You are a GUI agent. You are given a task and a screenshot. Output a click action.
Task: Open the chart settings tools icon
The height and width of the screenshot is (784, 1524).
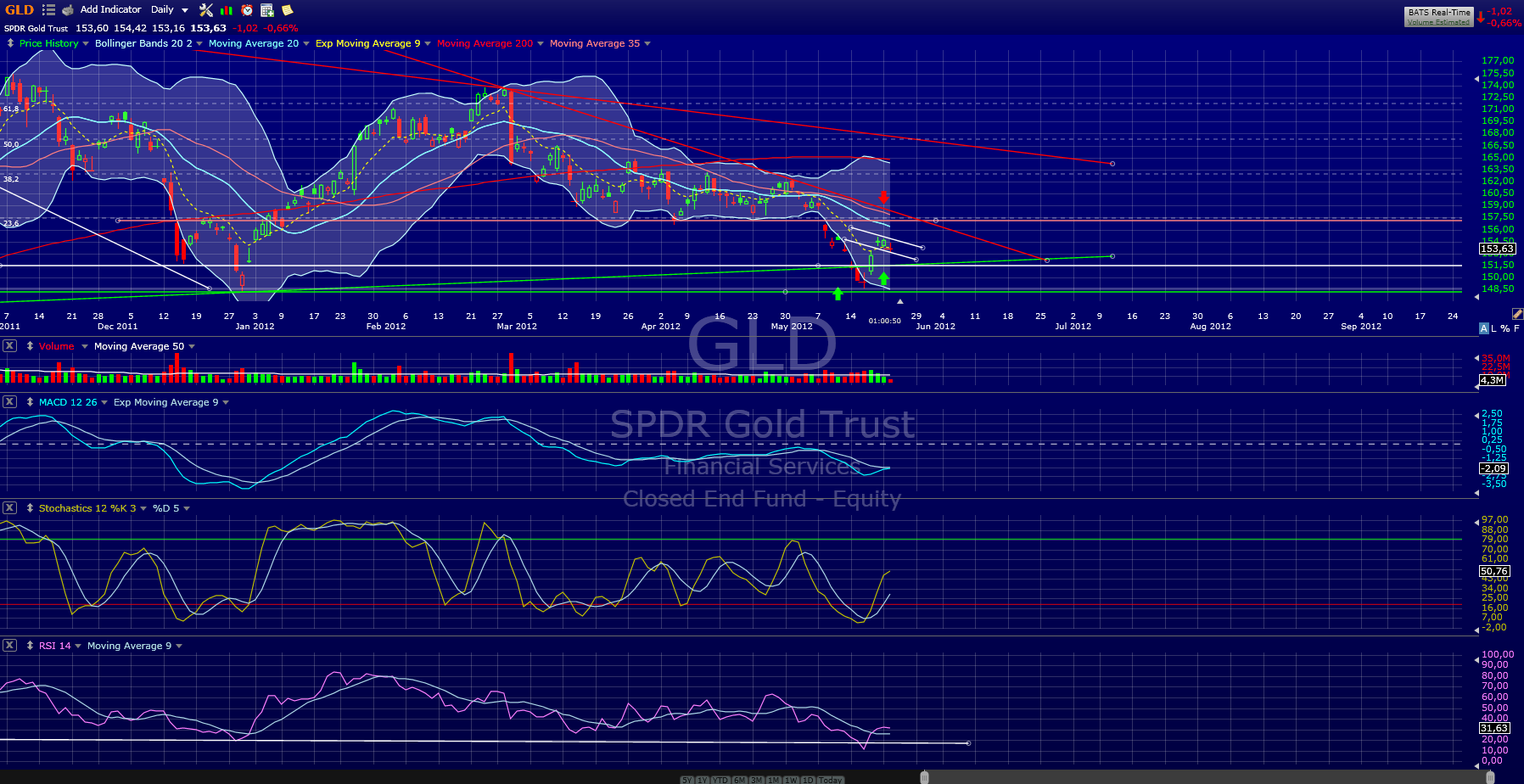point(206,10)
